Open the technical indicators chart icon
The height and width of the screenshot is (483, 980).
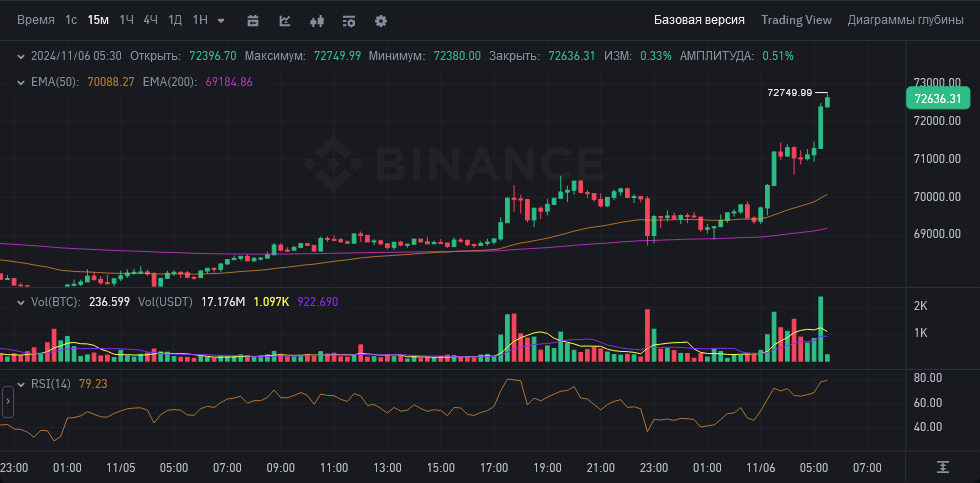point(285,21)
